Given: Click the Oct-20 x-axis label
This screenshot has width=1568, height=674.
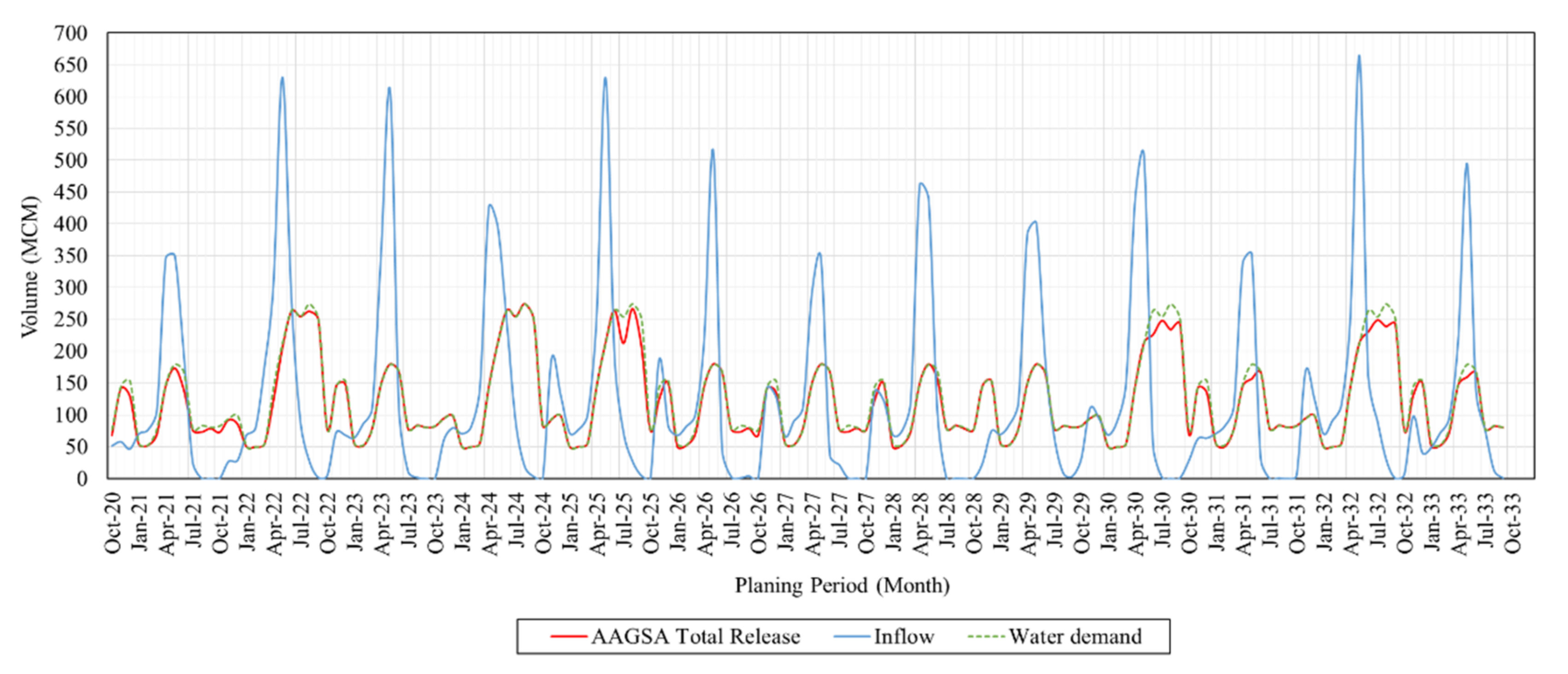Looking at the screenshot, I should [x=113, y=523].
